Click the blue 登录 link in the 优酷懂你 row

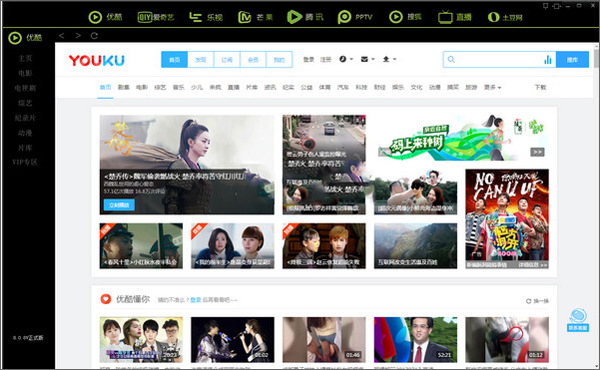(x=196, y=300)
